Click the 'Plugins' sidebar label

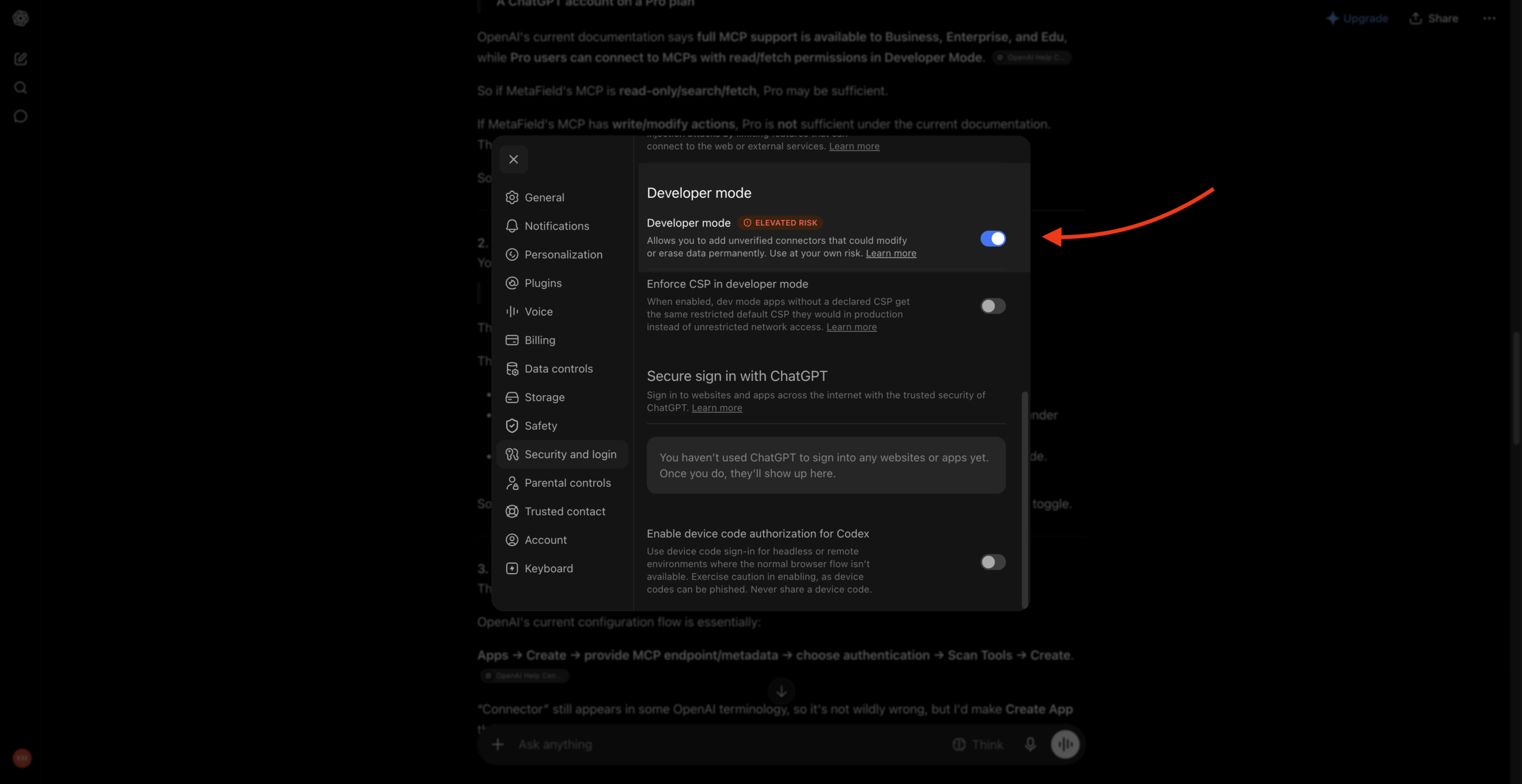[543, 283]
